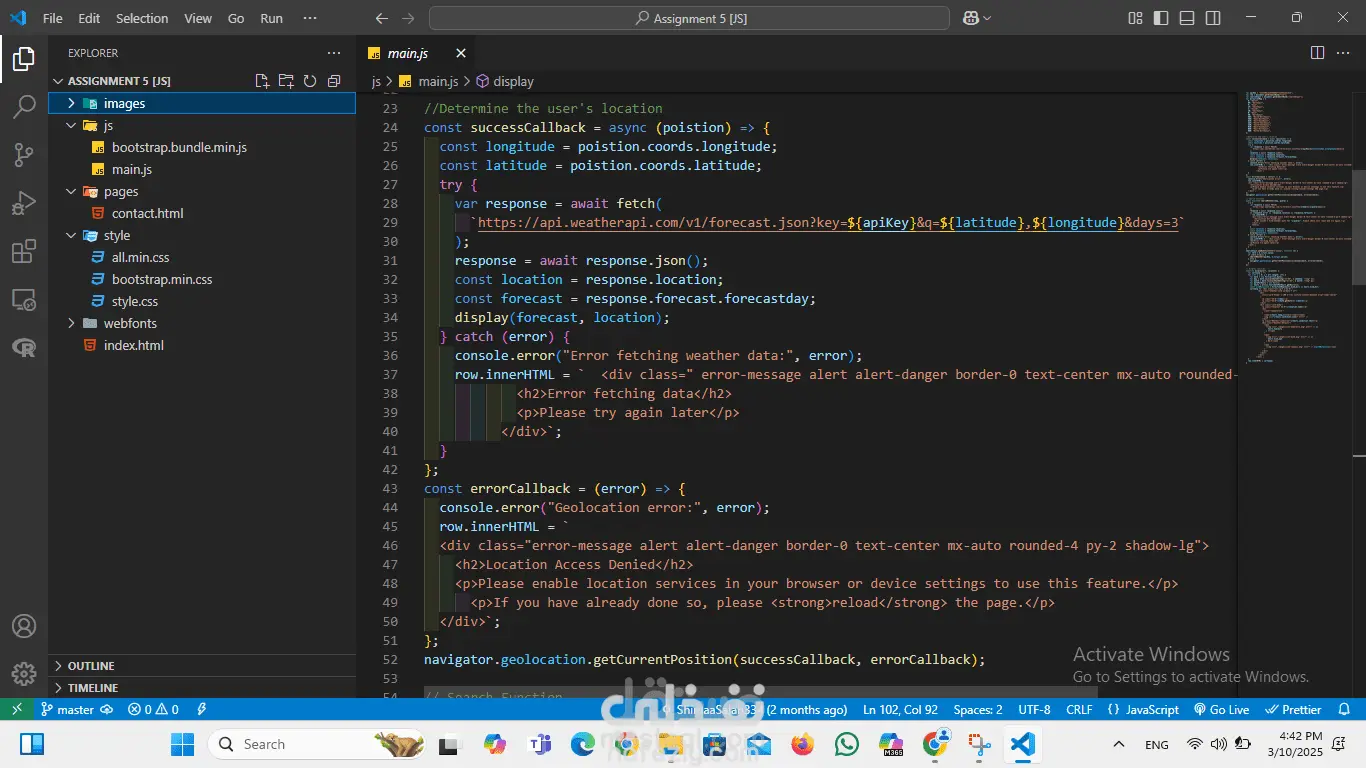
Task: Select the main.js editor tab
Action: pyautogui.click(x=407, y=53)
